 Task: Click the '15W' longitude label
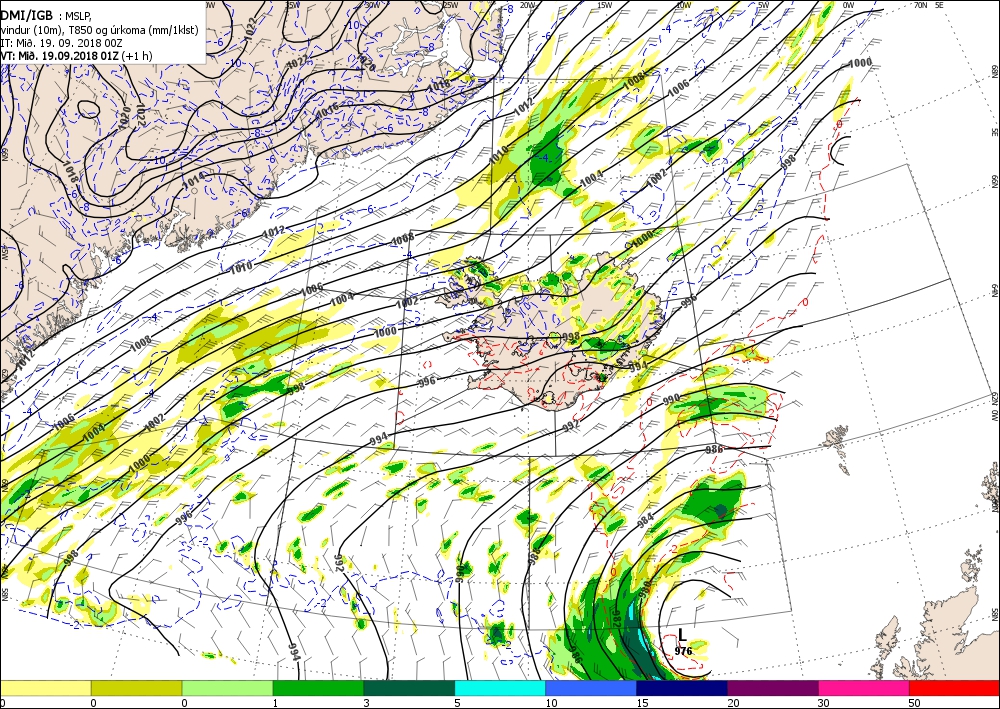[x=605, y=5]
